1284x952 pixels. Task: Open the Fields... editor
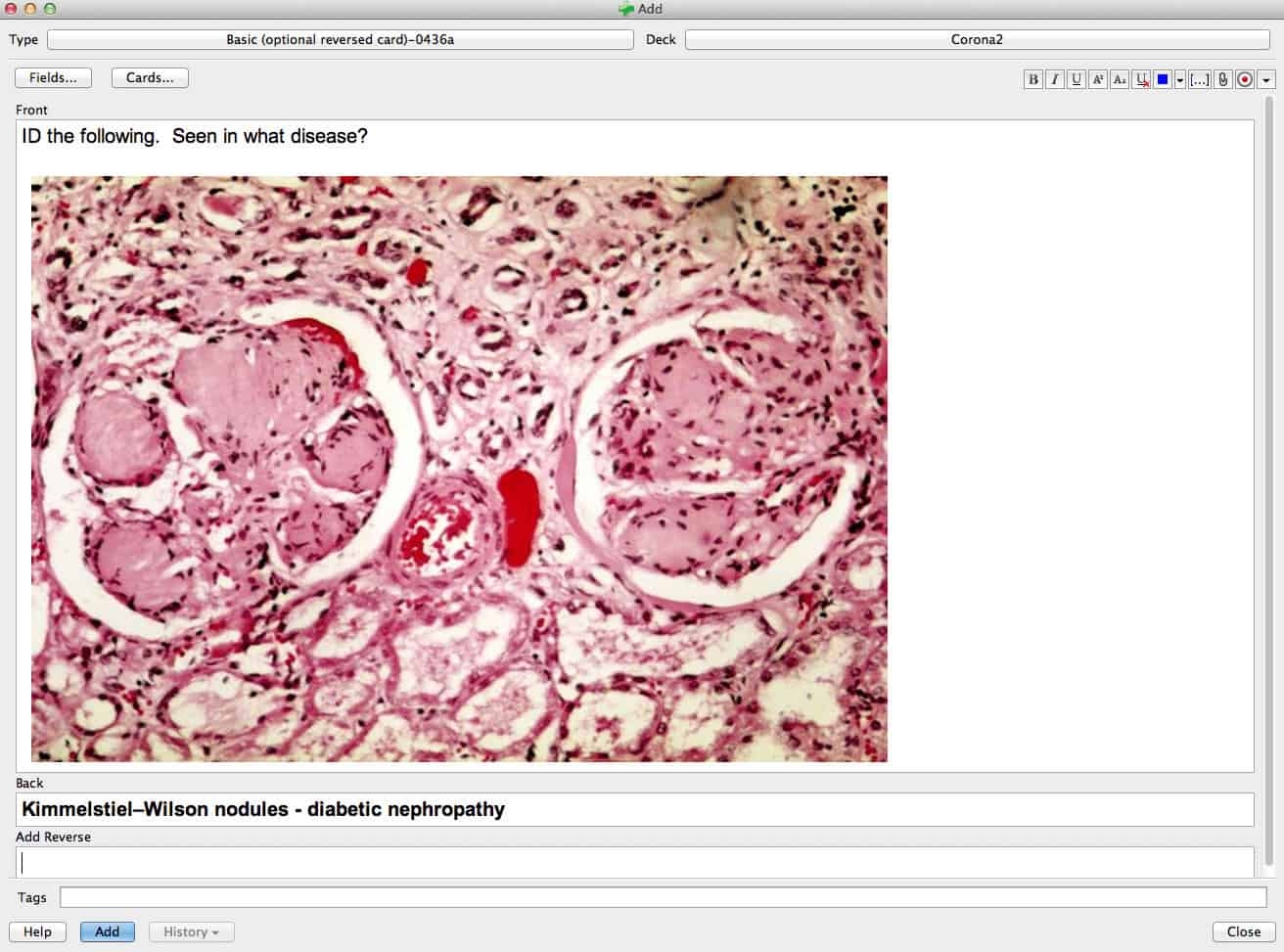click(x=53, y=78)
